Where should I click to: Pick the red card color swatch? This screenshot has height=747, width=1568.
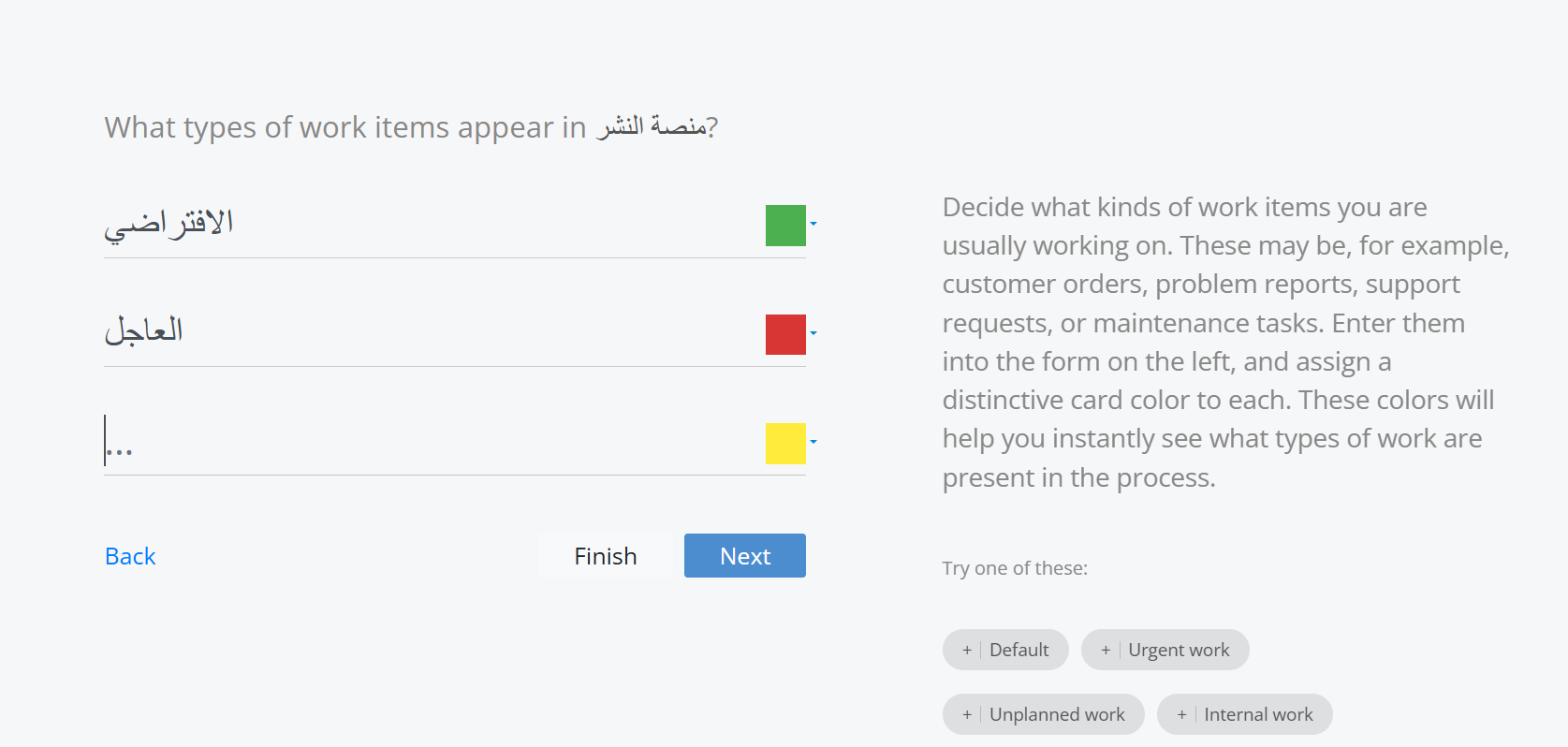(785, 334)
